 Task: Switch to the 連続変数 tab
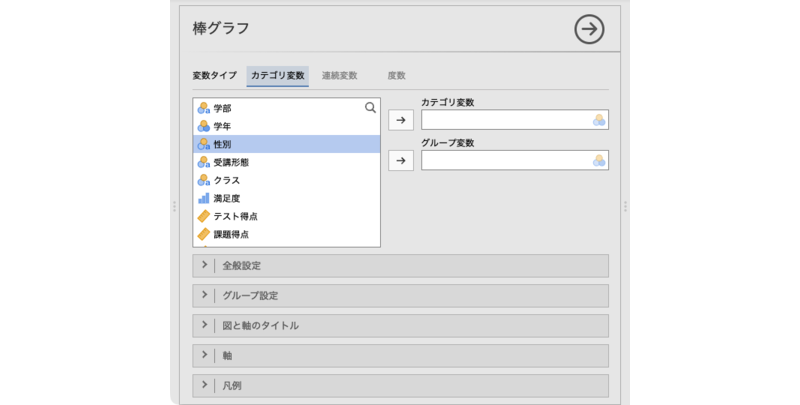point(339,76)
